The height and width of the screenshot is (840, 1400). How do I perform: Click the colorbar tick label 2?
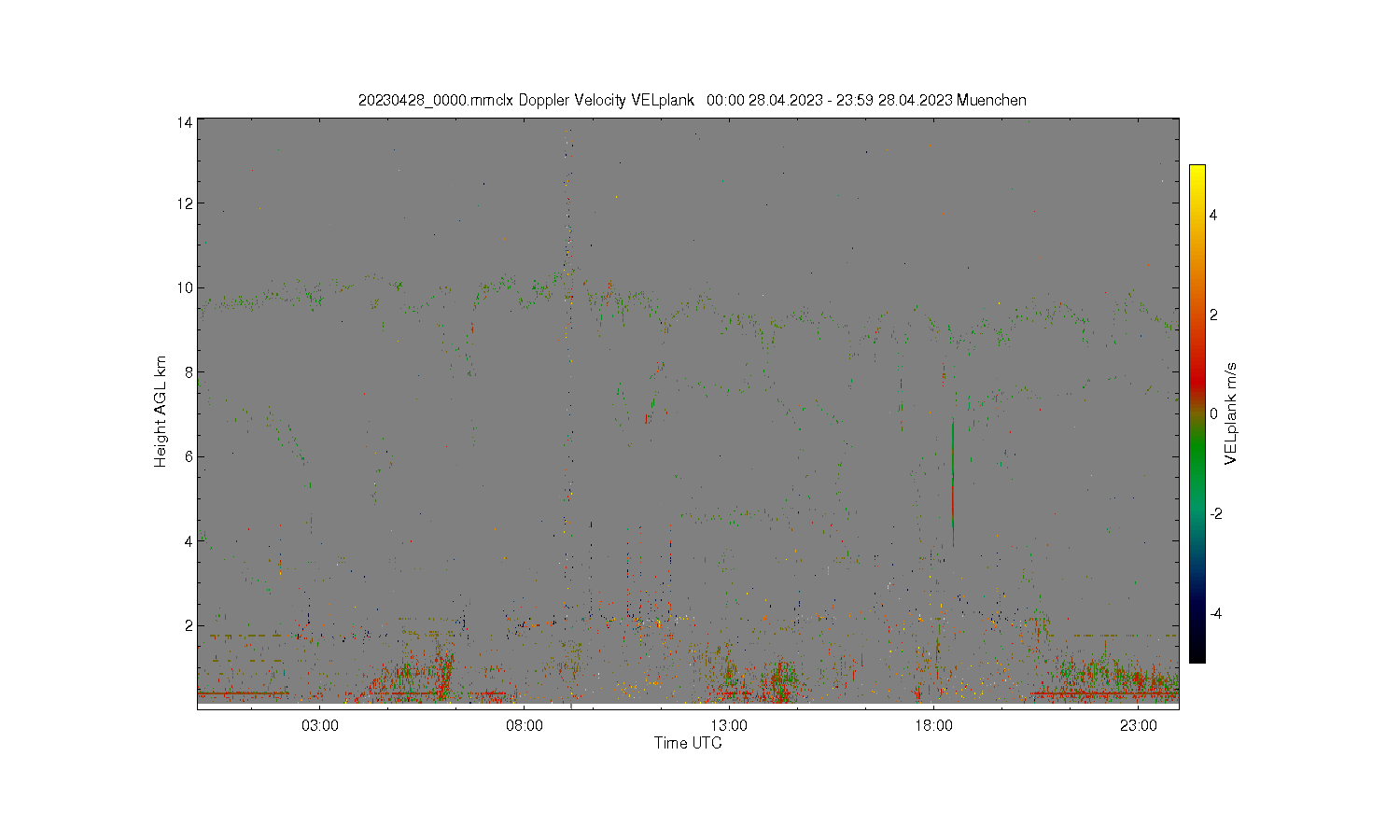[x=1213, y=315]
